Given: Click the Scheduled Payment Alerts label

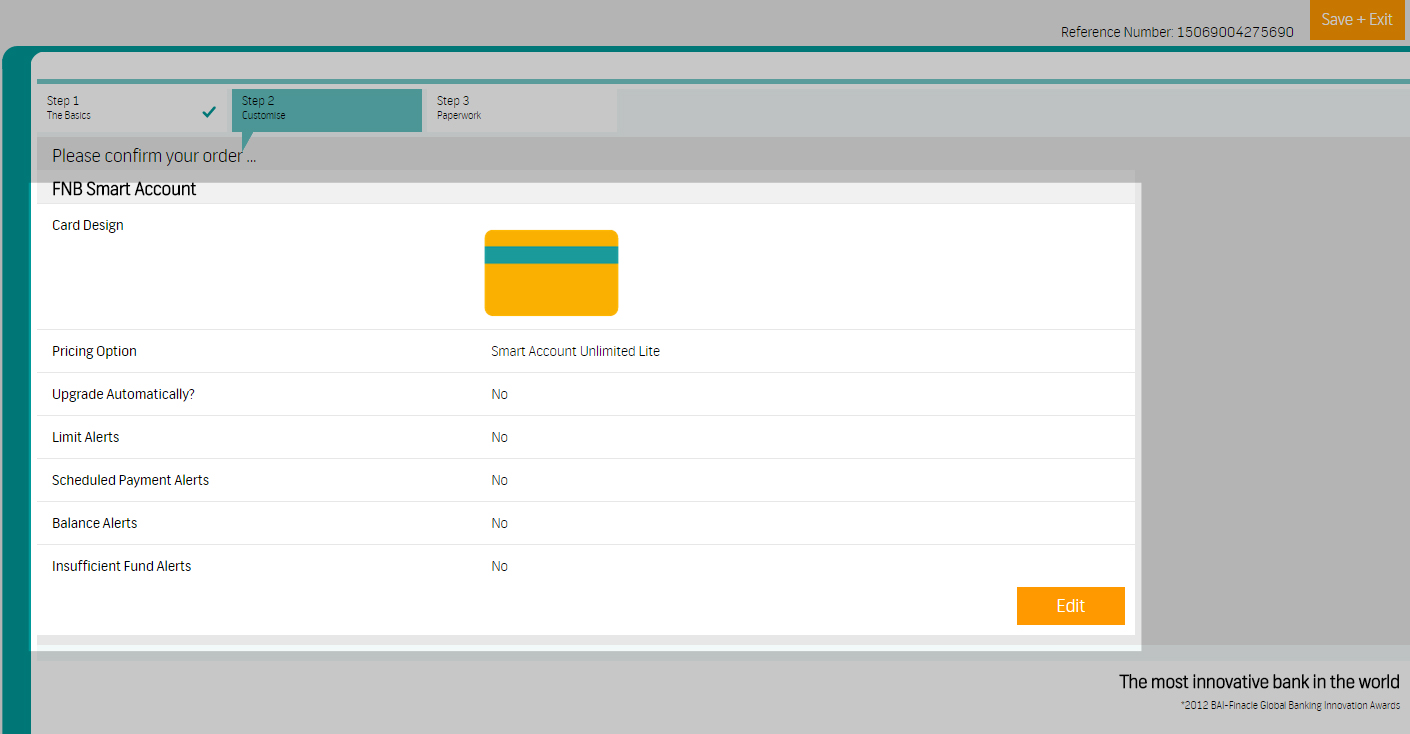Looking at the screenshot, I should coord(130,480).
